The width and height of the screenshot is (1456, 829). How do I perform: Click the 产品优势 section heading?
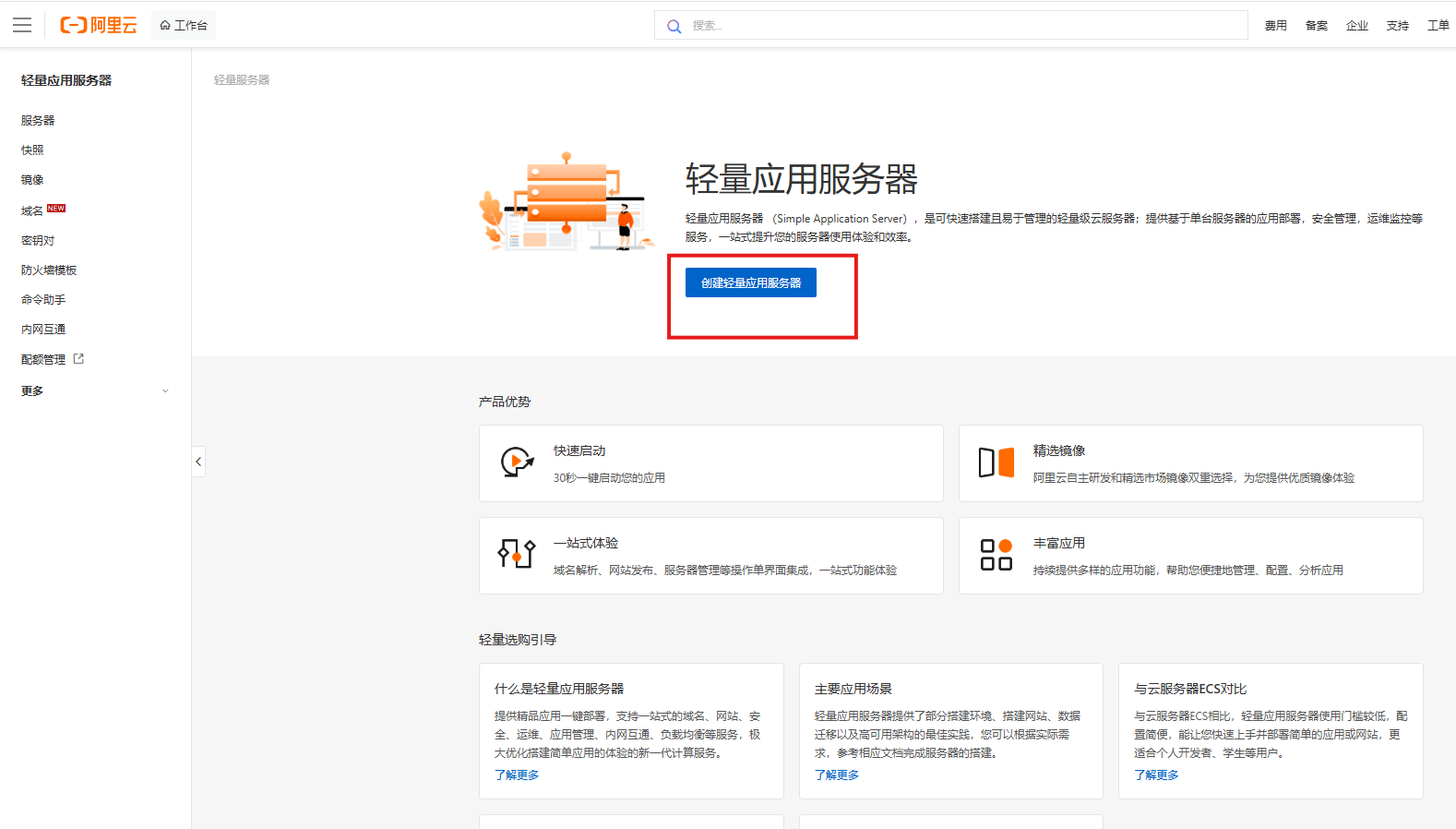coord(505,402)
